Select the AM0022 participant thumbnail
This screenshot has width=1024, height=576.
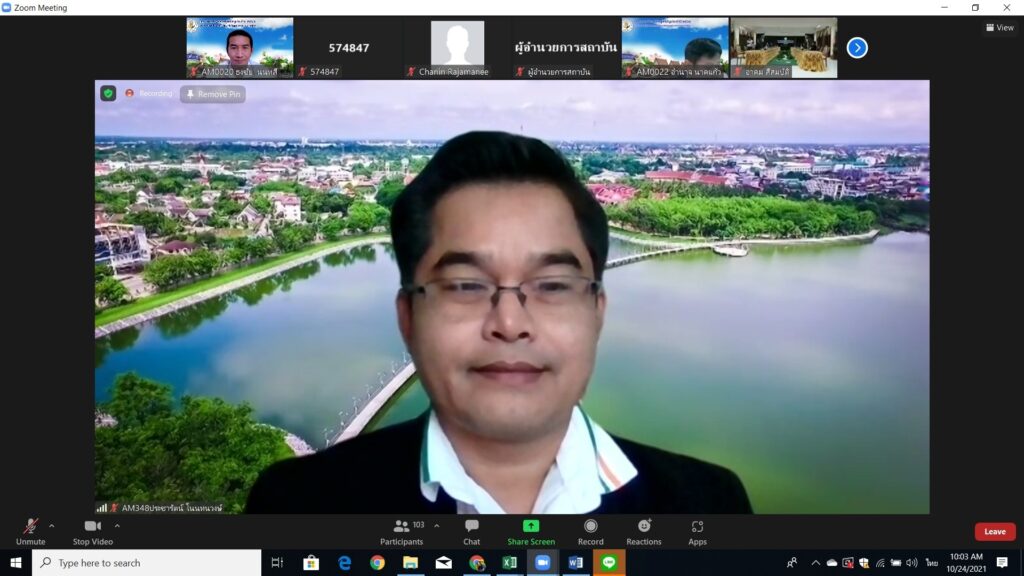click(x=675, y=48)
